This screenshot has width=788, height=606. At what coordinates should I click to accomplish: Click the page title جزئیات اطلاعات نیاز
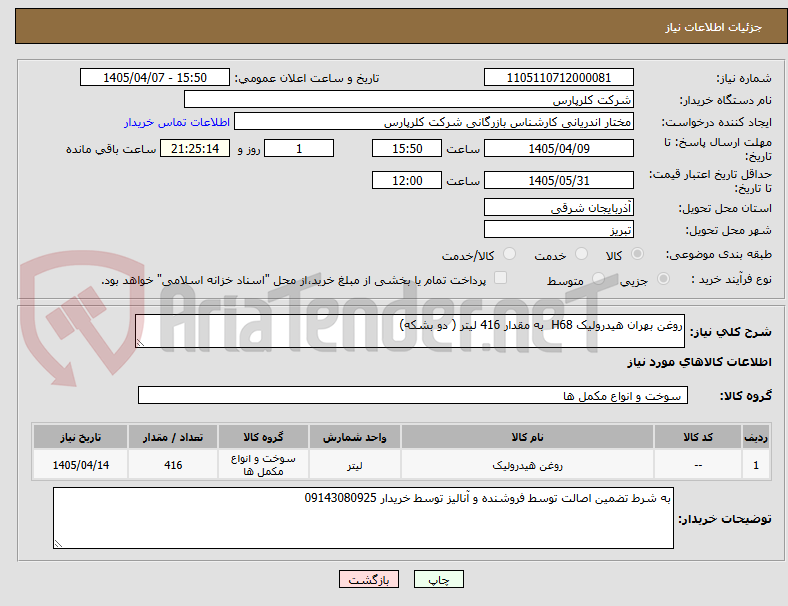pyautogui.click(x=714, y=27)
